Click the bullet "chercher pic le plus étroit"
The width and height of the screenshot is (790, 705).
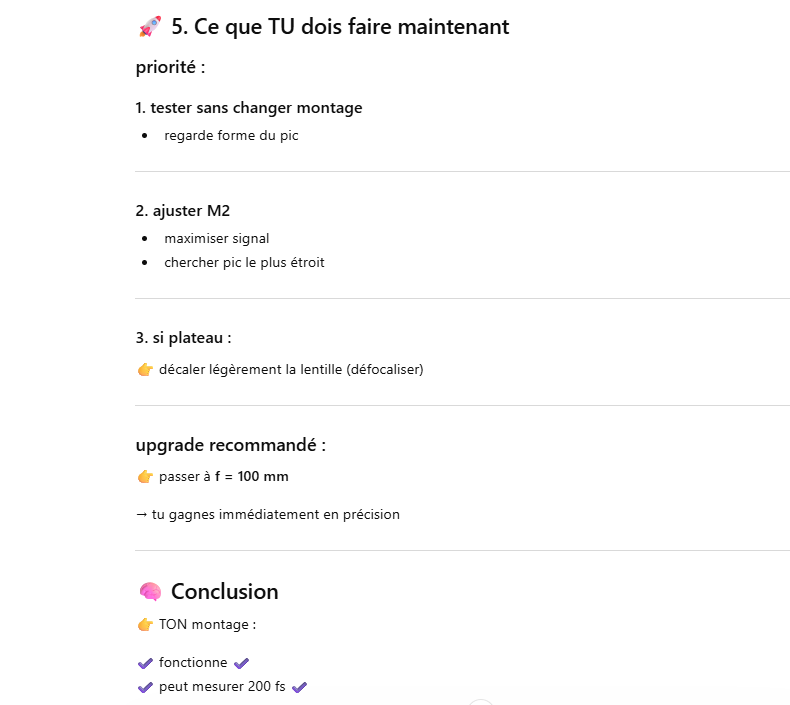pyautogui.click(x=244, y=263)
